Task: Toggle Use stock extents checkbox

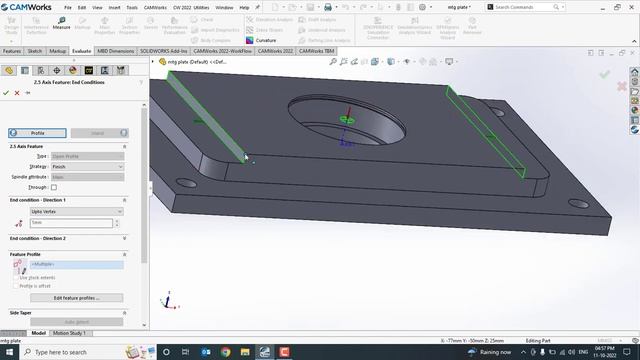Action: click(x=16, y=278)
